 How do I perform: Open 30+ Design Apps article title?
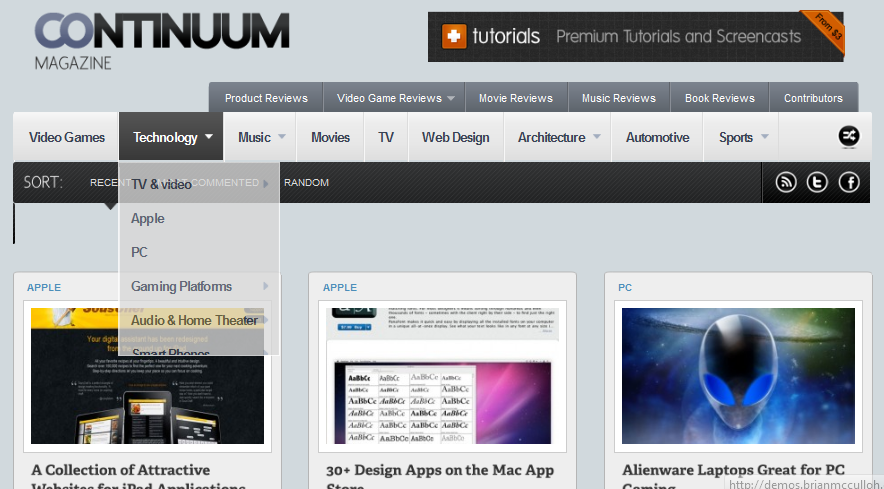(x=440, y=477)
